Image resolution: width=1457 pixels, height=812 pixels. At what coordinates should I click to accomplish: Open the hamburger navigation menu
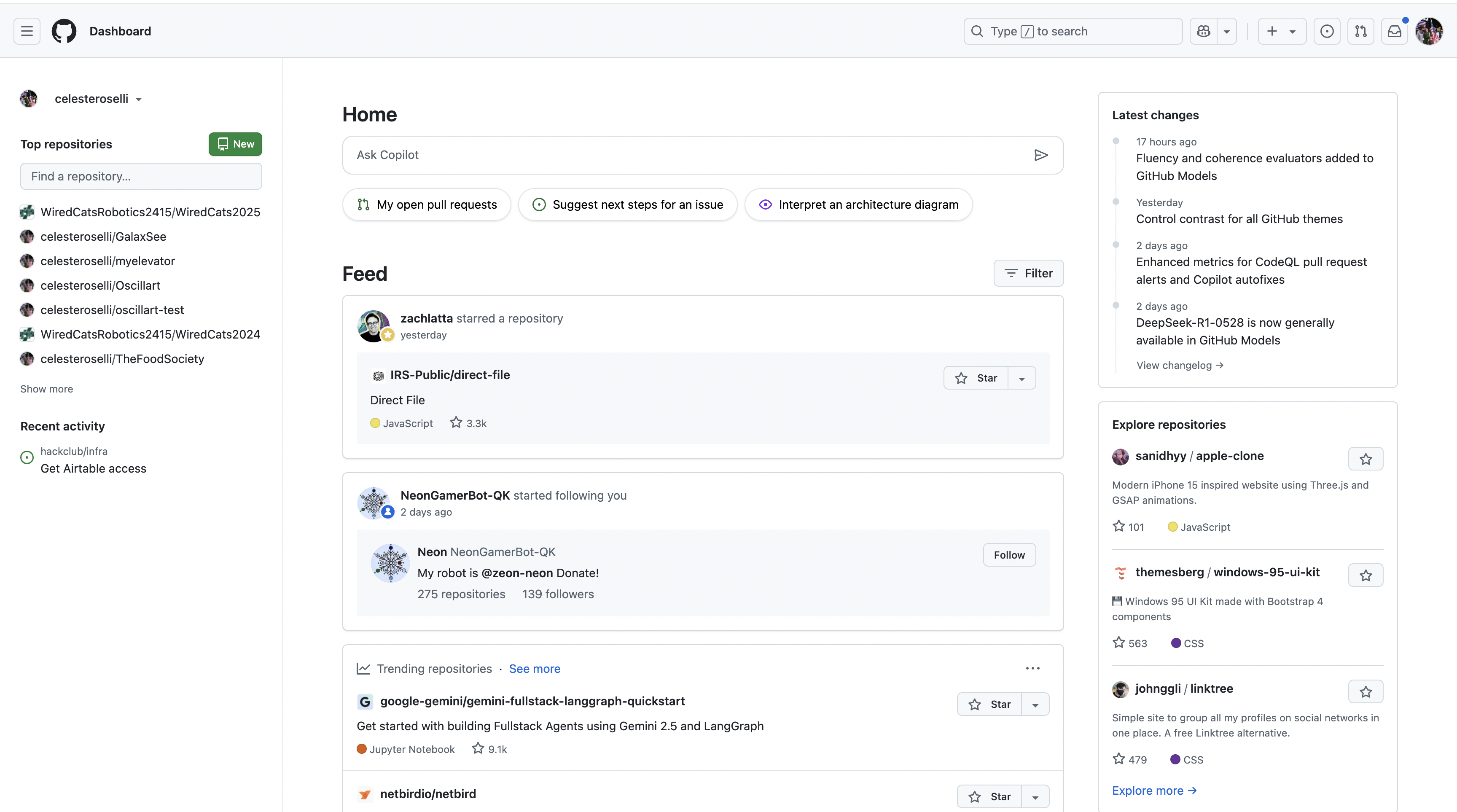27,31
